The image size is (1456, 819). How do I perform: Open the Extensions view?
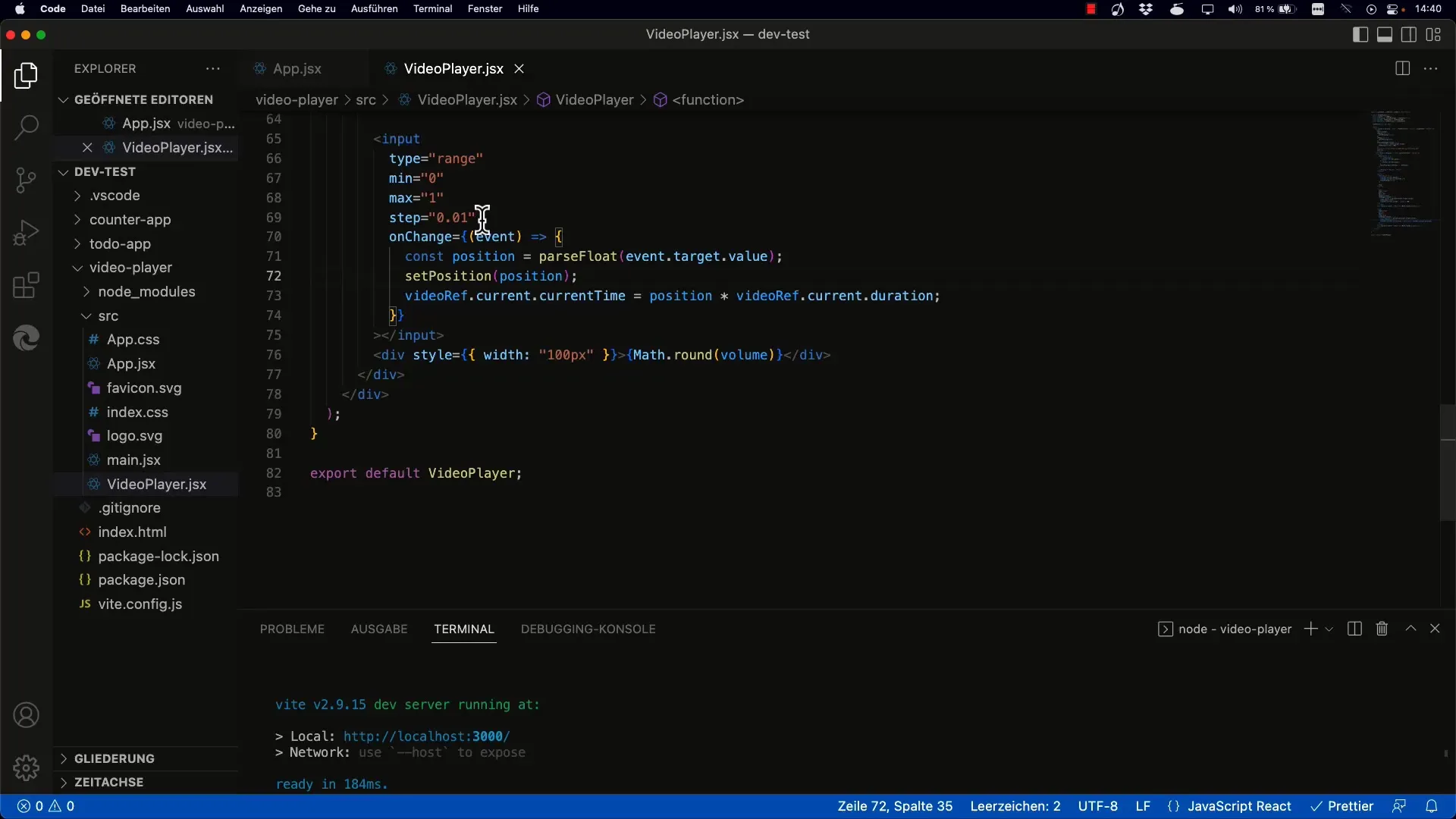pyautogui.click(x=26, y=286)
